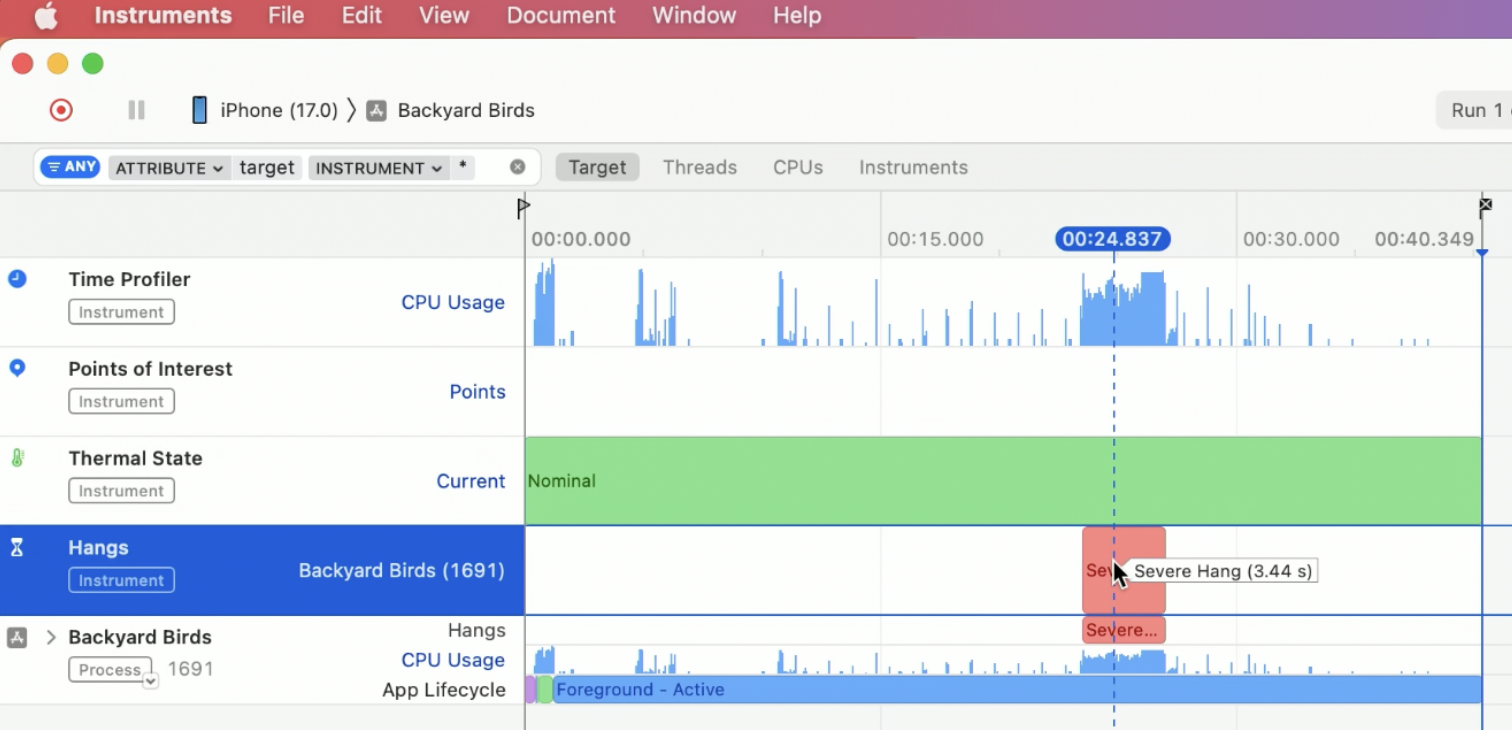
Task: Toggle the ANY filter mode pill
Action: [x=70, y=167]
